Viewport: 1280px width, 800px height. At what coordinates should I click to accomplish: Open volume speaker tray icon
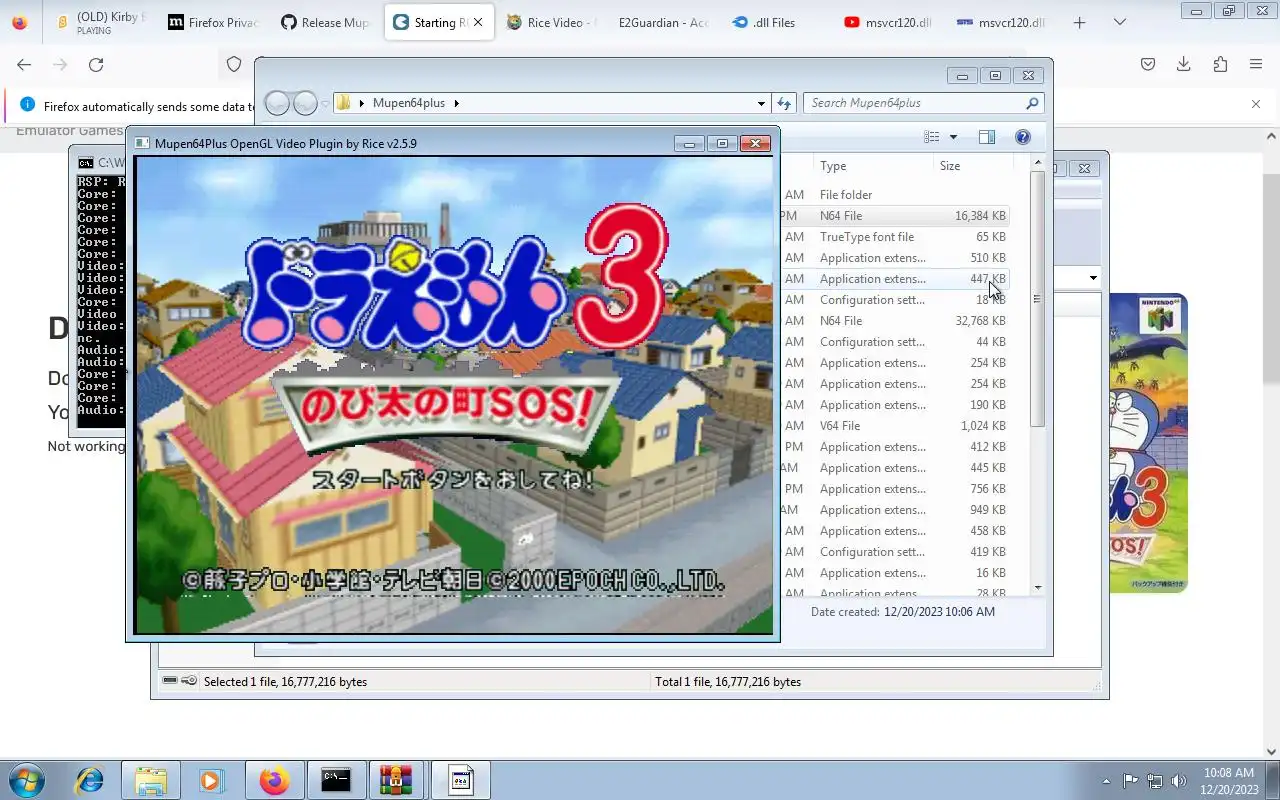1178,781
